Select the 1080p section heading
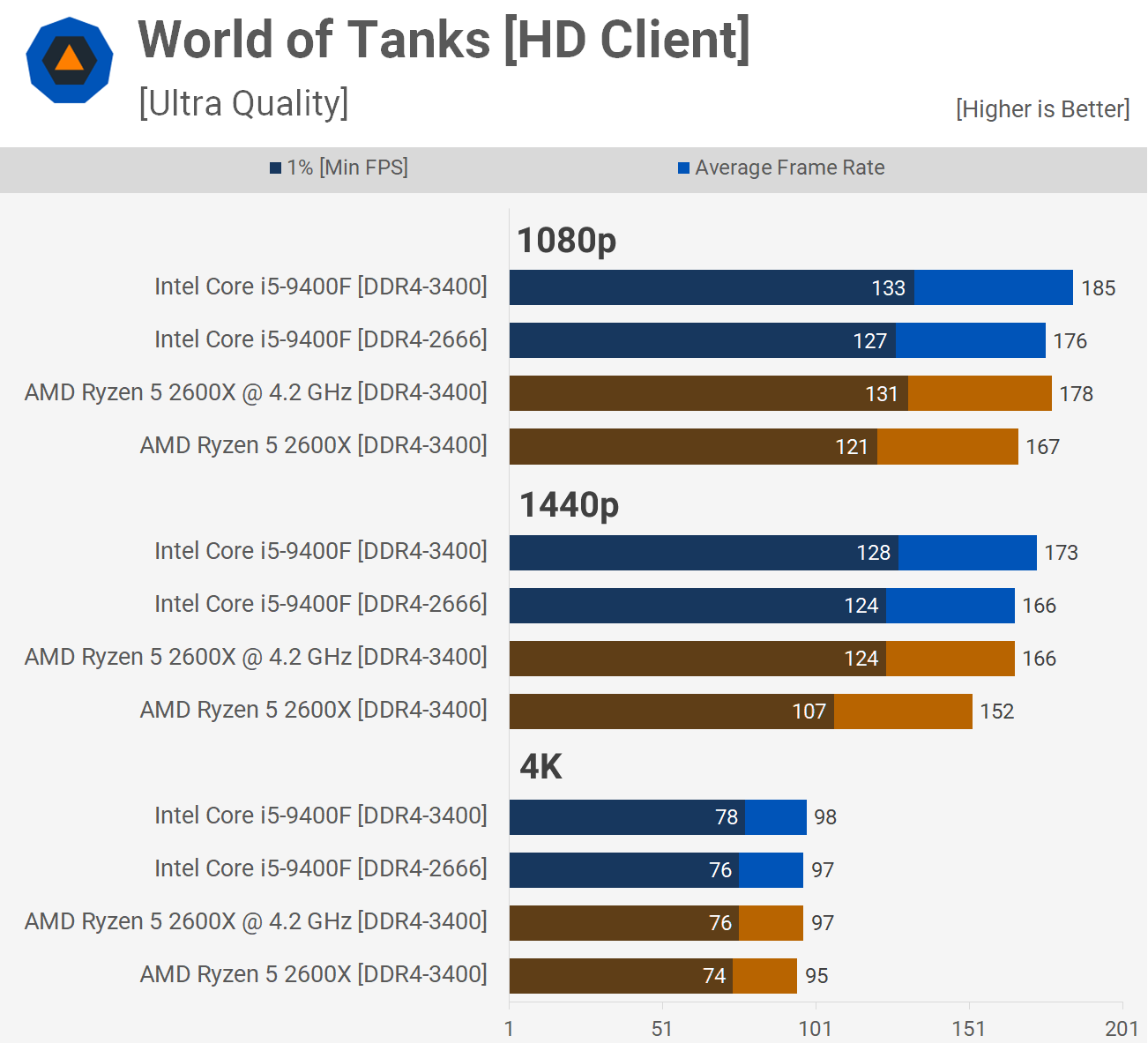This screenshot has width=1148, height=1043. click(x=566, y=240)
